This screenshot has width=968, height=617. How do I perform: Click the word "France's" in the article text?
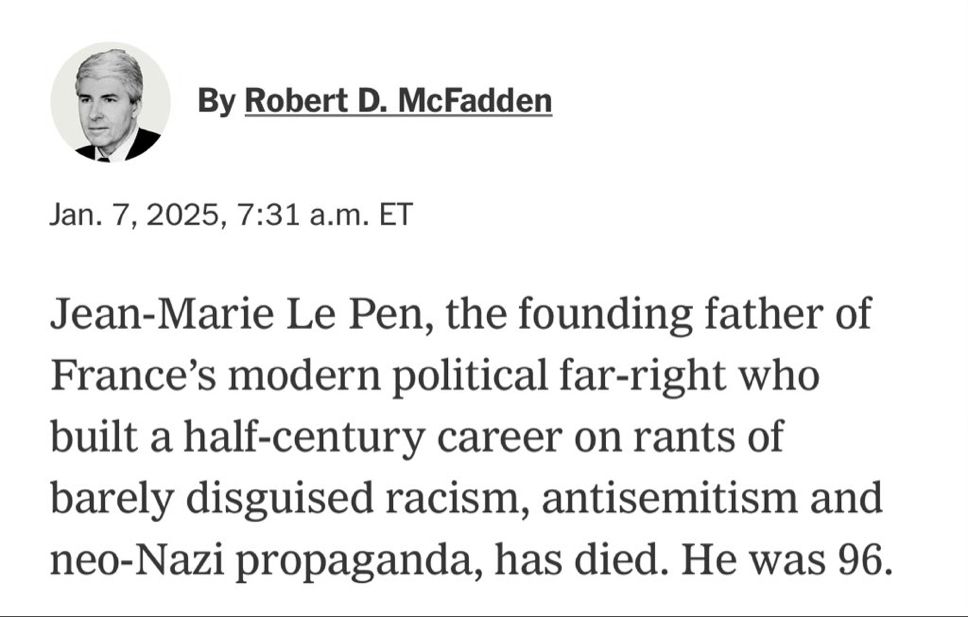pyautogui.click(x=133, y=376)
